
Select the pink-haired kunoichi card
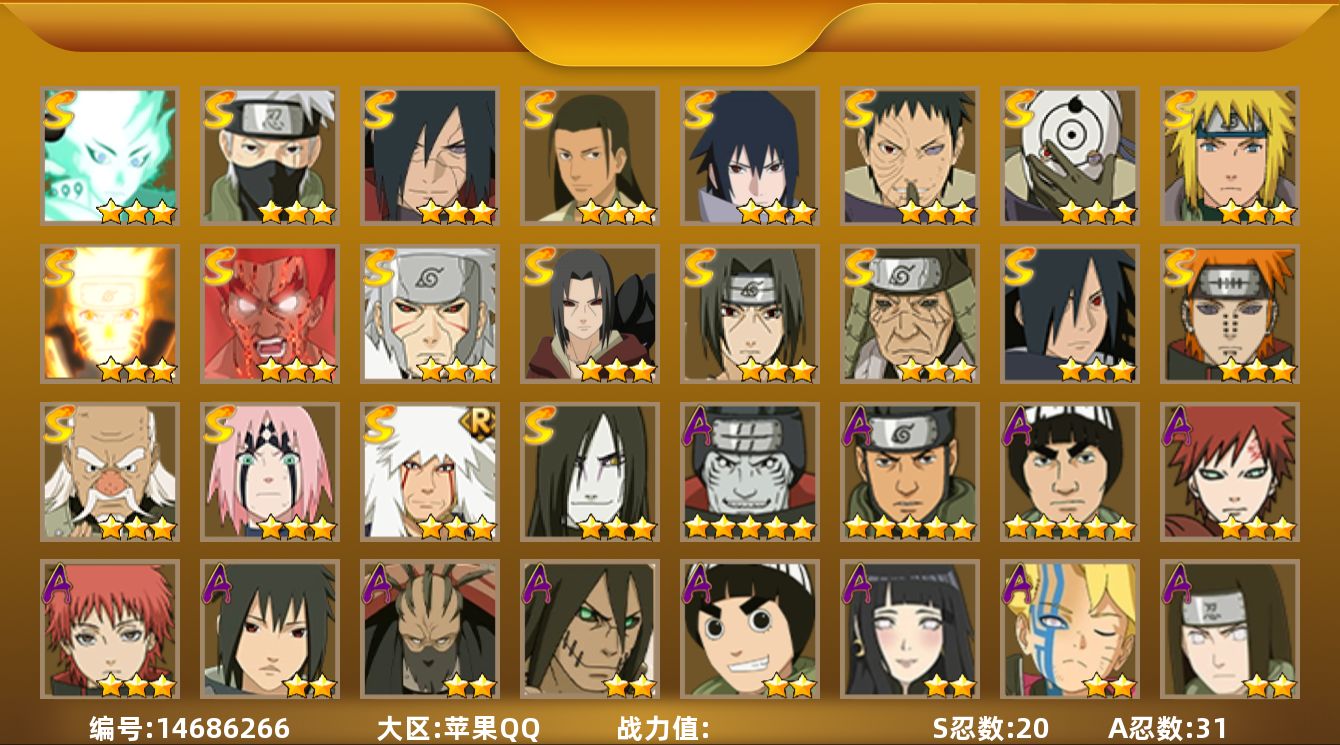[x=270, y=472]
